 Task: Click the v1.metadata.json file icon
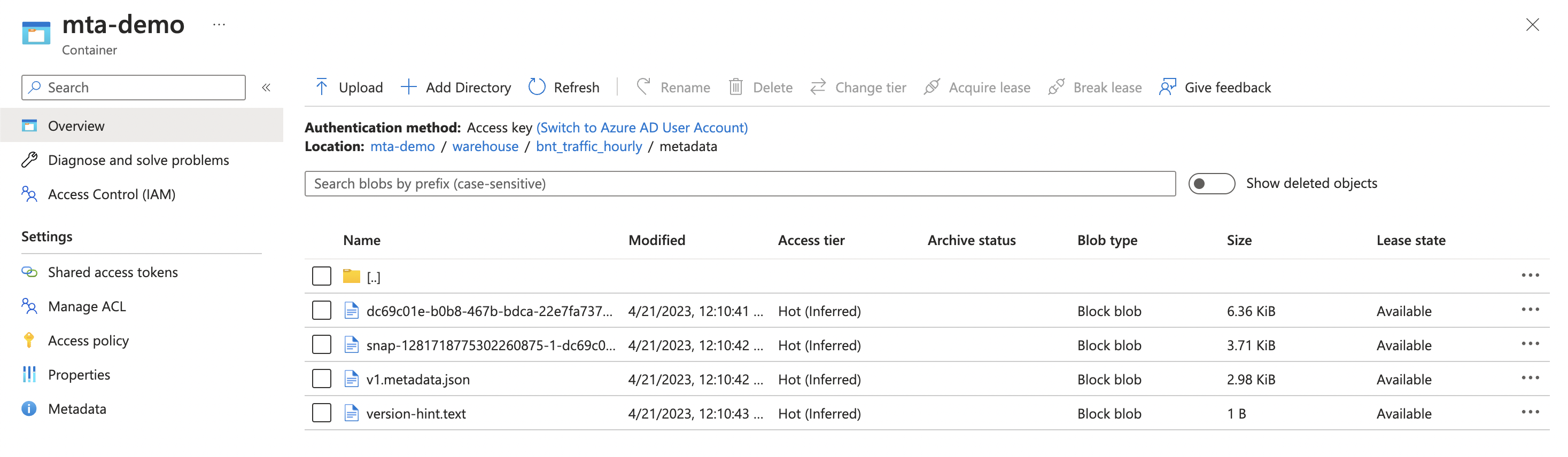(x=351, y=379)
